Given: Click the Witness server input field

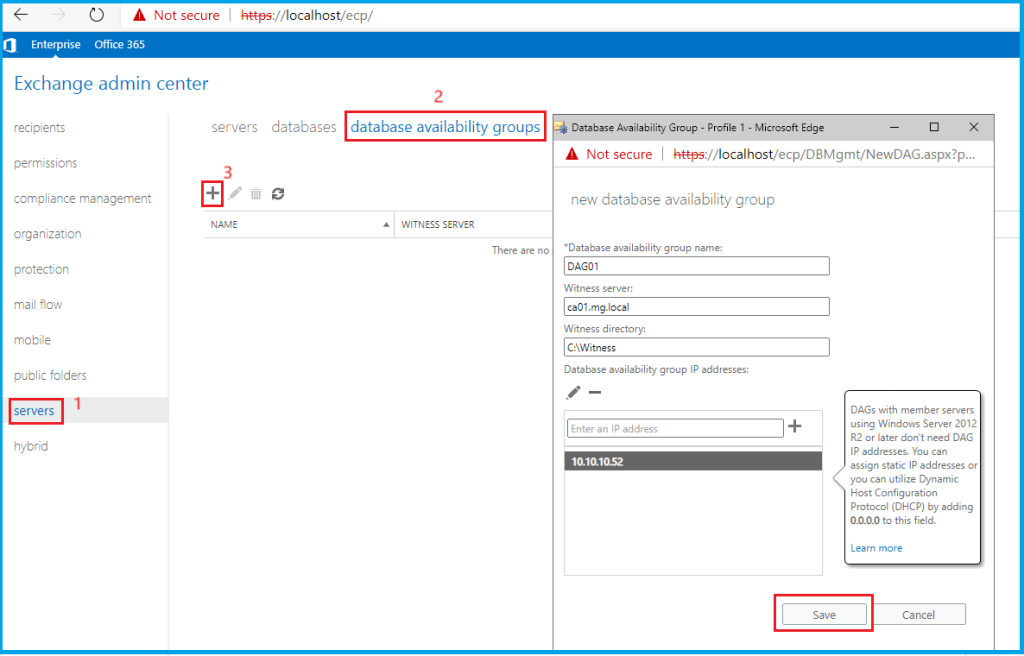Looking at the screenshot, I should (696, 307).
